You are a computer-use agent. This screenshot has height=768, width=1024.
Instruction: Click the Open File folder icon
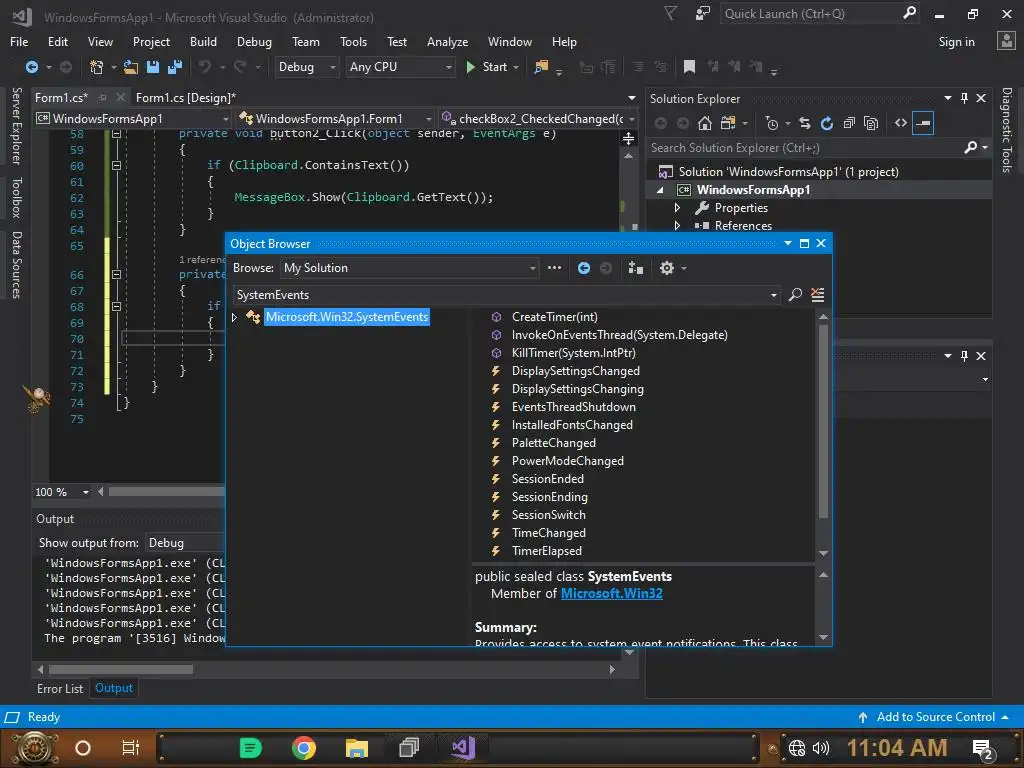tap(131, 67)
